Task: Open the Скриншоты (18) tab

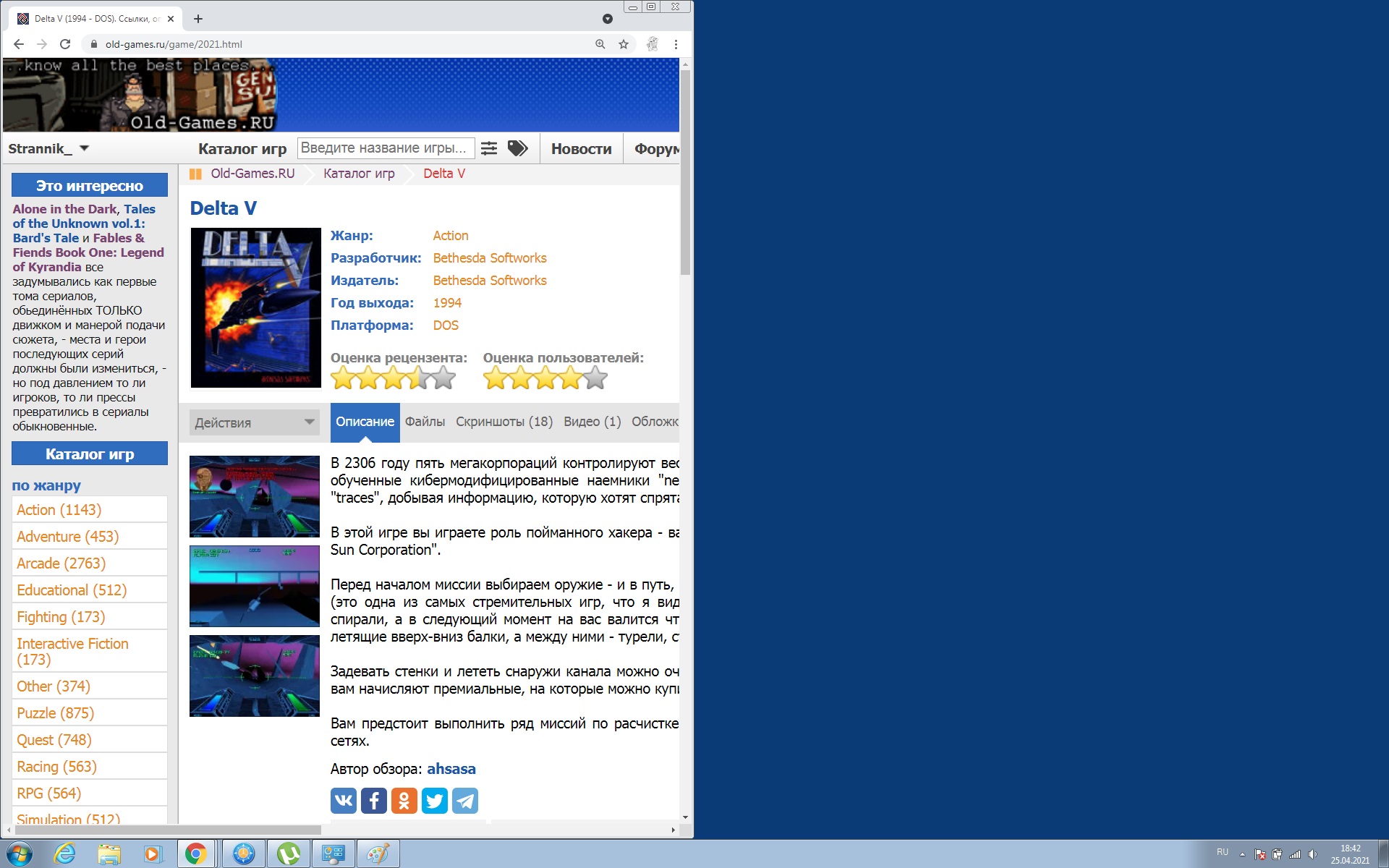Action: tap(504, 422)
